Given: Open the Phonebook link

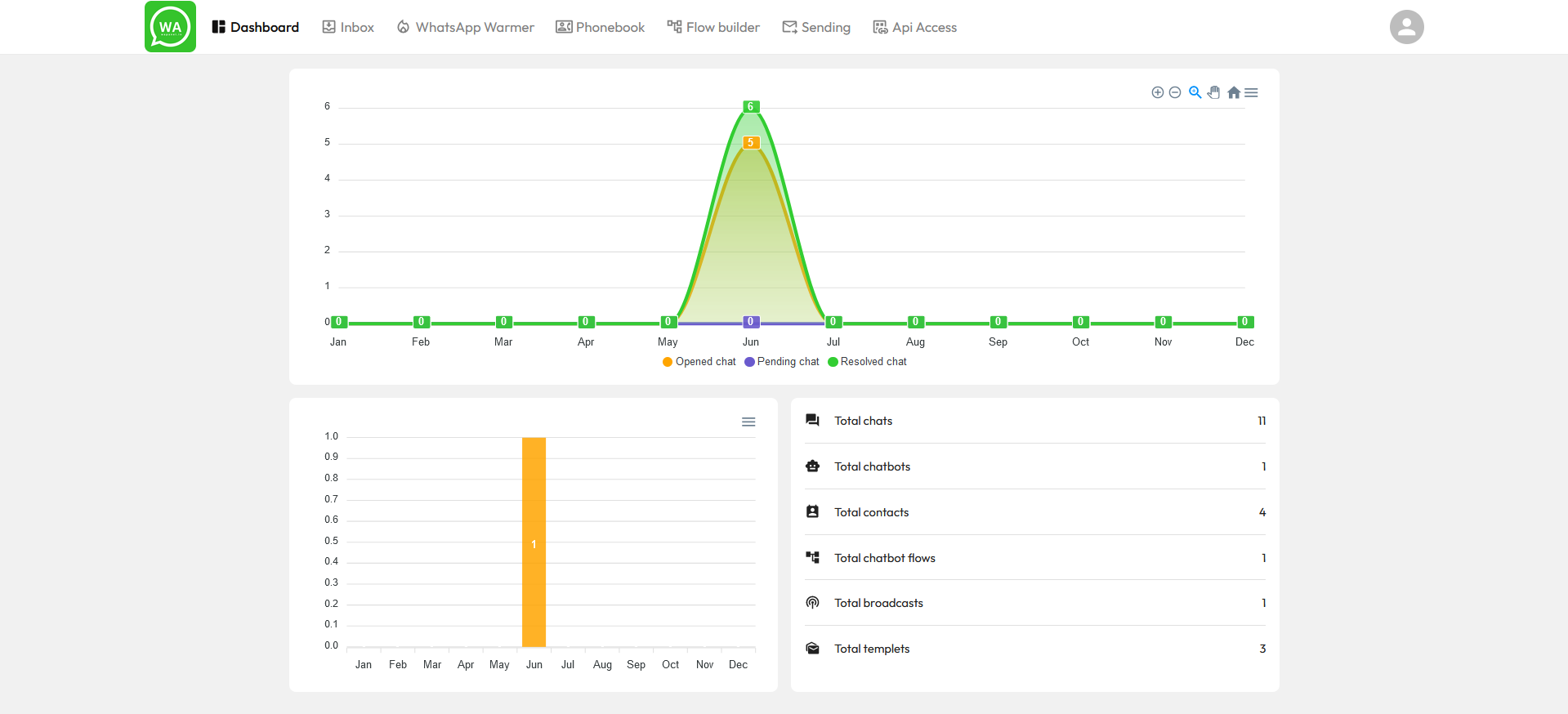Looking at the screenshot, I should [601, 27].
